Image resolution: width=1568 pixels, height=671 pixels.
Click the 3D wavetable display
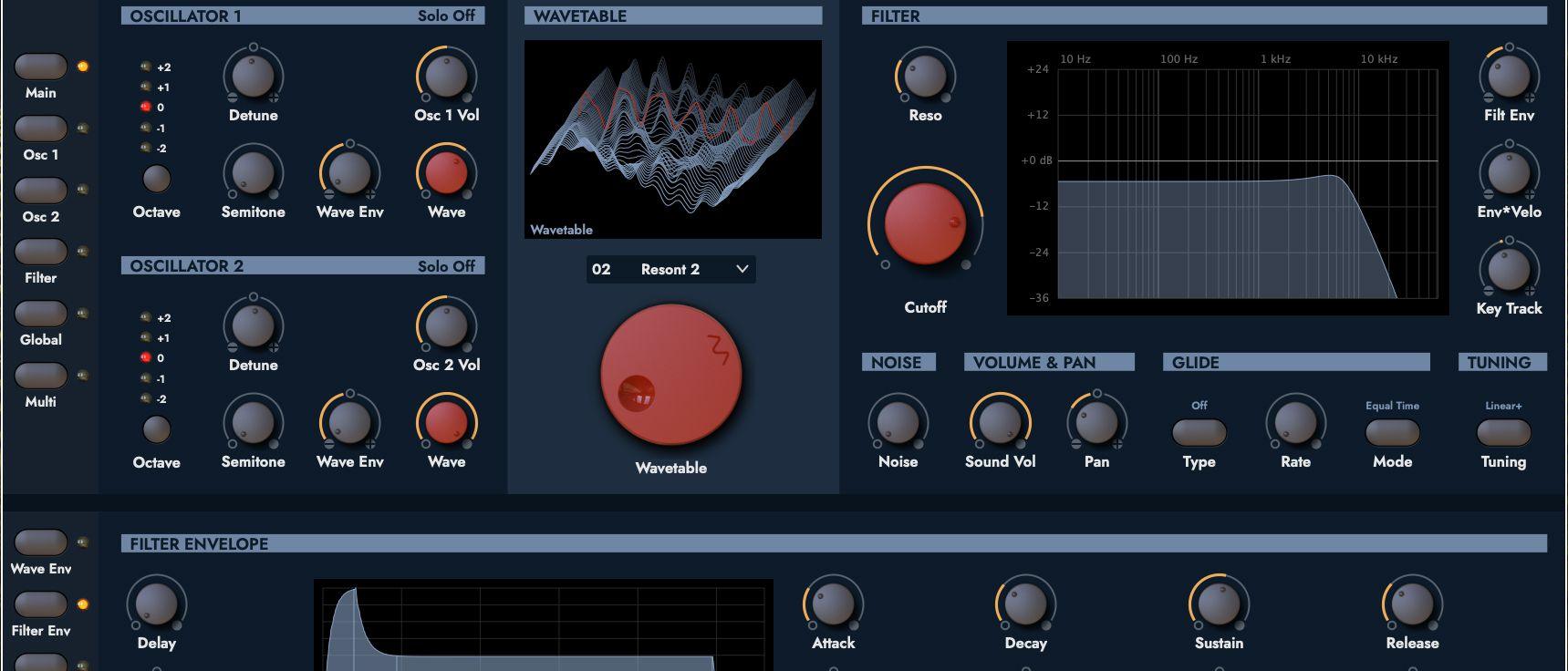coord(673,139)
